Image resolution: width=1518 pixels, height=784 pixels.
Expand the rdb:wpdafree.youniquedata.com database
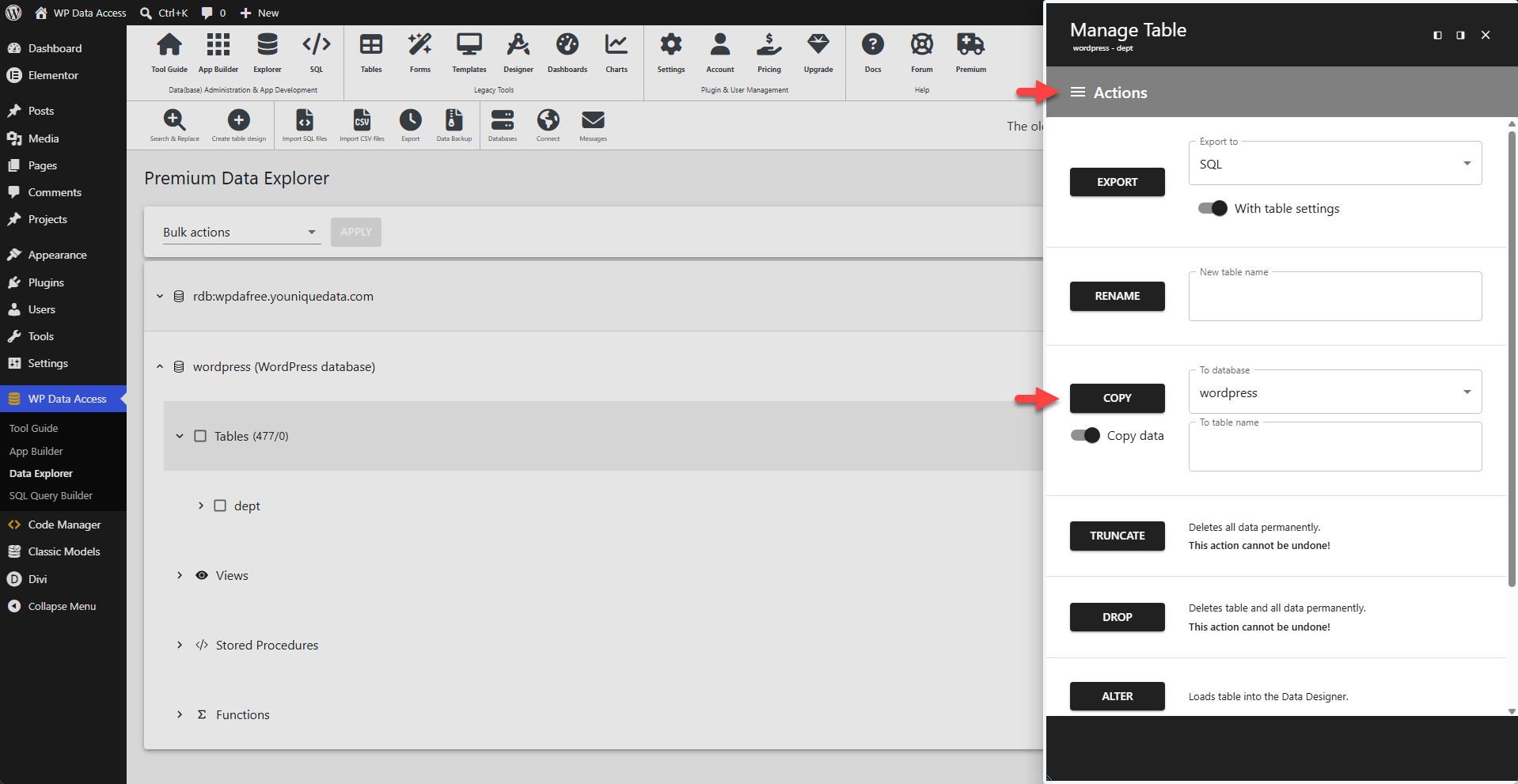[160, 297]
